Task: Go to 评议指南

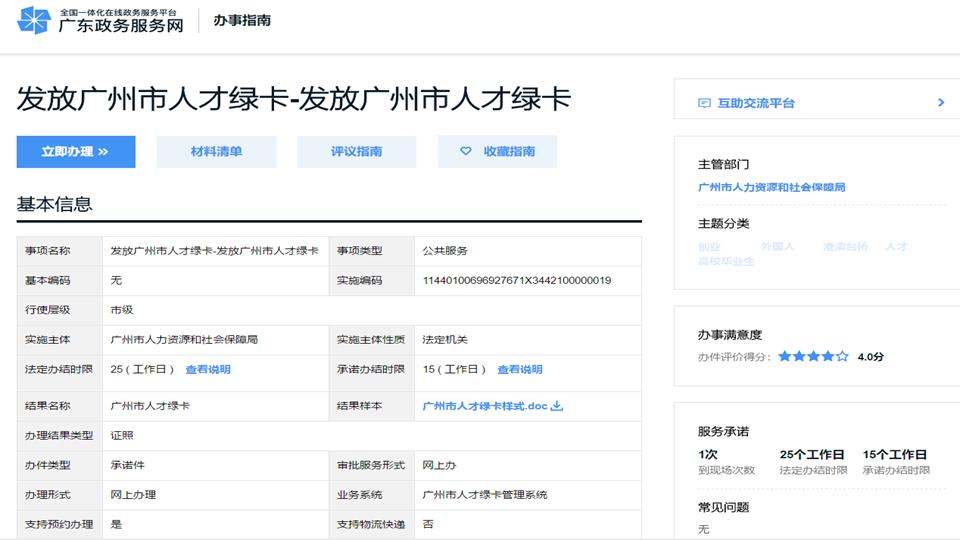Action: 356,152
